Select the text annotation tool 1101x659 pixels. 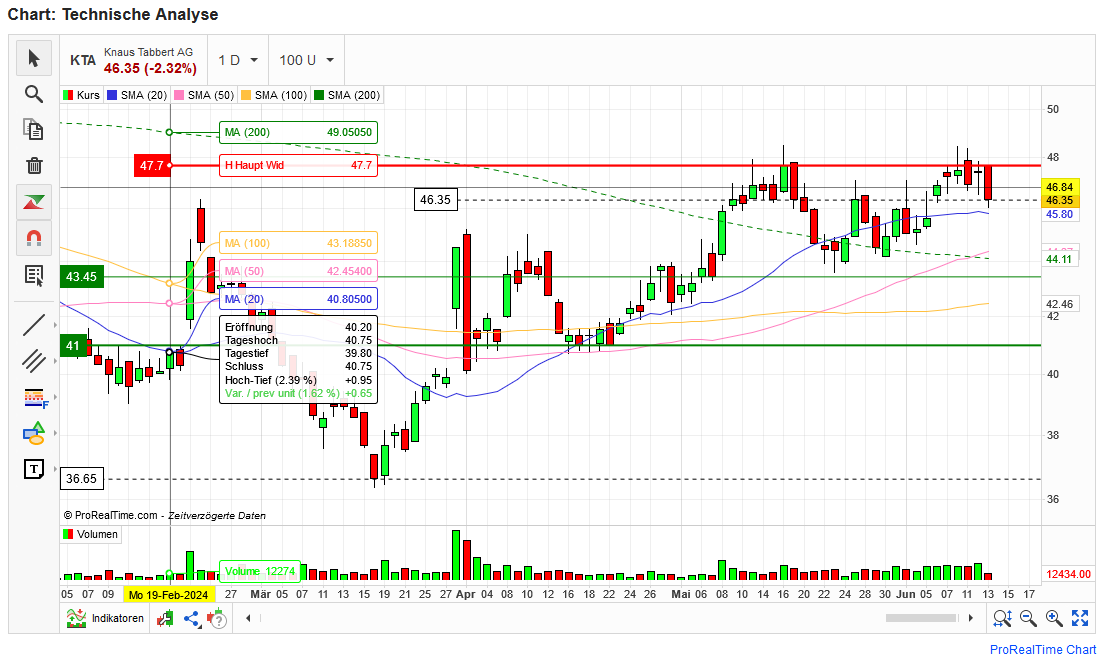pos(34,469)
